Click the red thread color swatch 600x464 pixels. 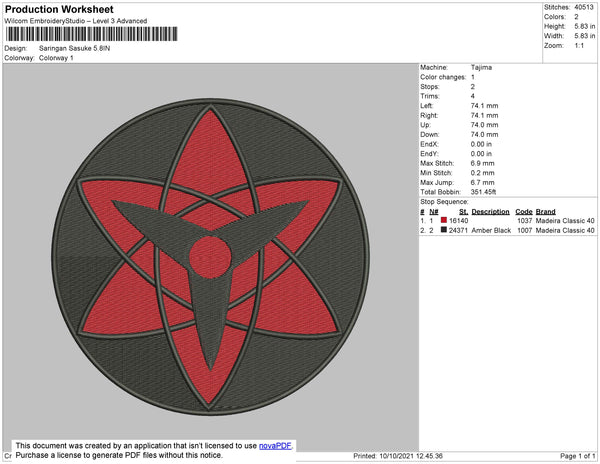pyautogui.click(x=444, y=220)
